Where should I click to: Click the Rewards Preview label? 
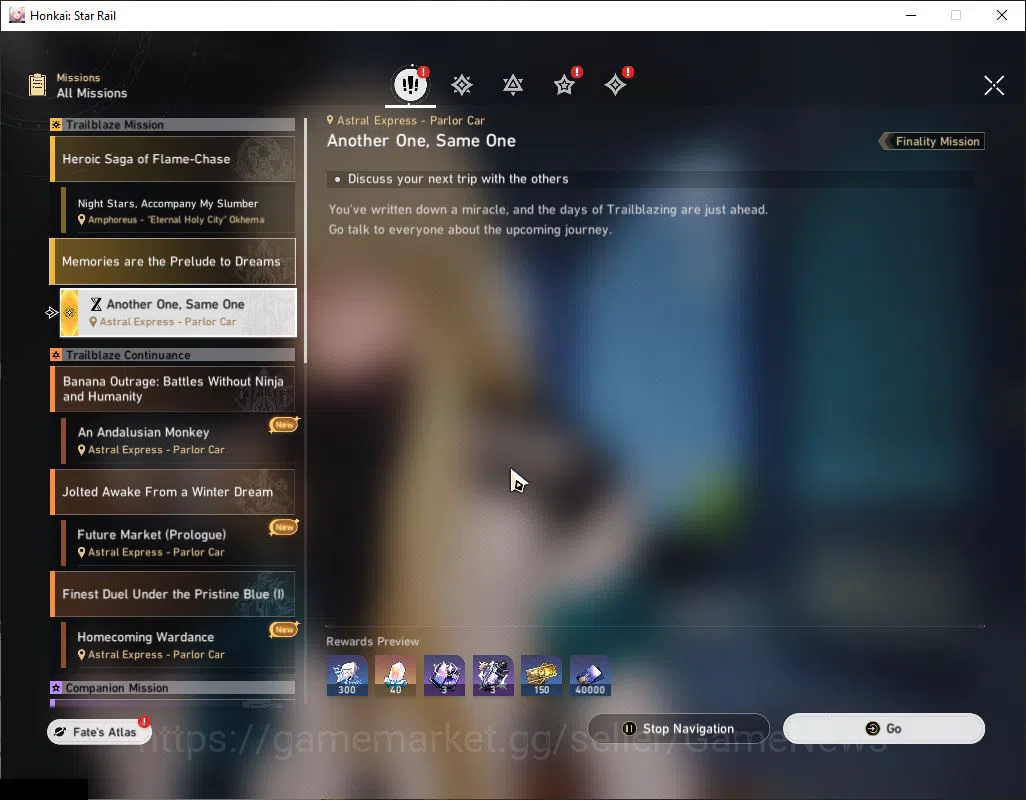tap(373, 642)
